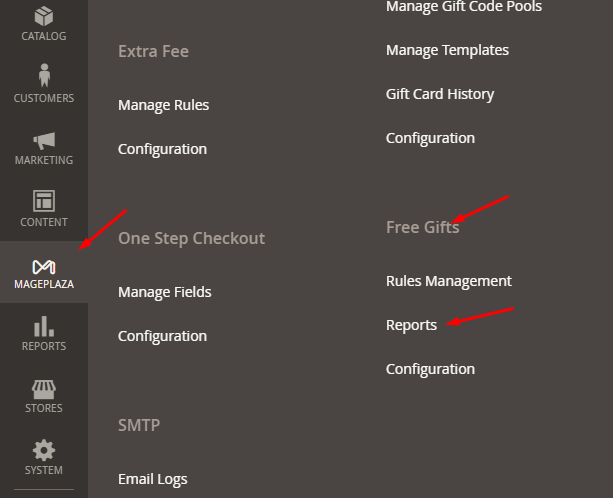Open Configuration below Gift Card History

pyautogui.click(x=430, y=138)
